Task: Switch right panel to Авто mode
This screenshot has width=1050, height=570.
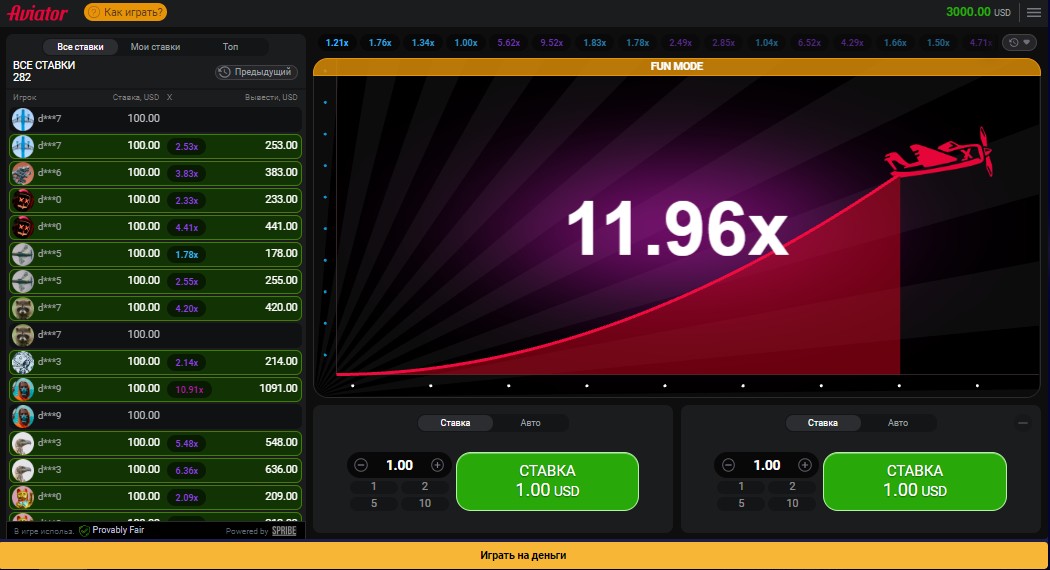Action: [898, 423]
